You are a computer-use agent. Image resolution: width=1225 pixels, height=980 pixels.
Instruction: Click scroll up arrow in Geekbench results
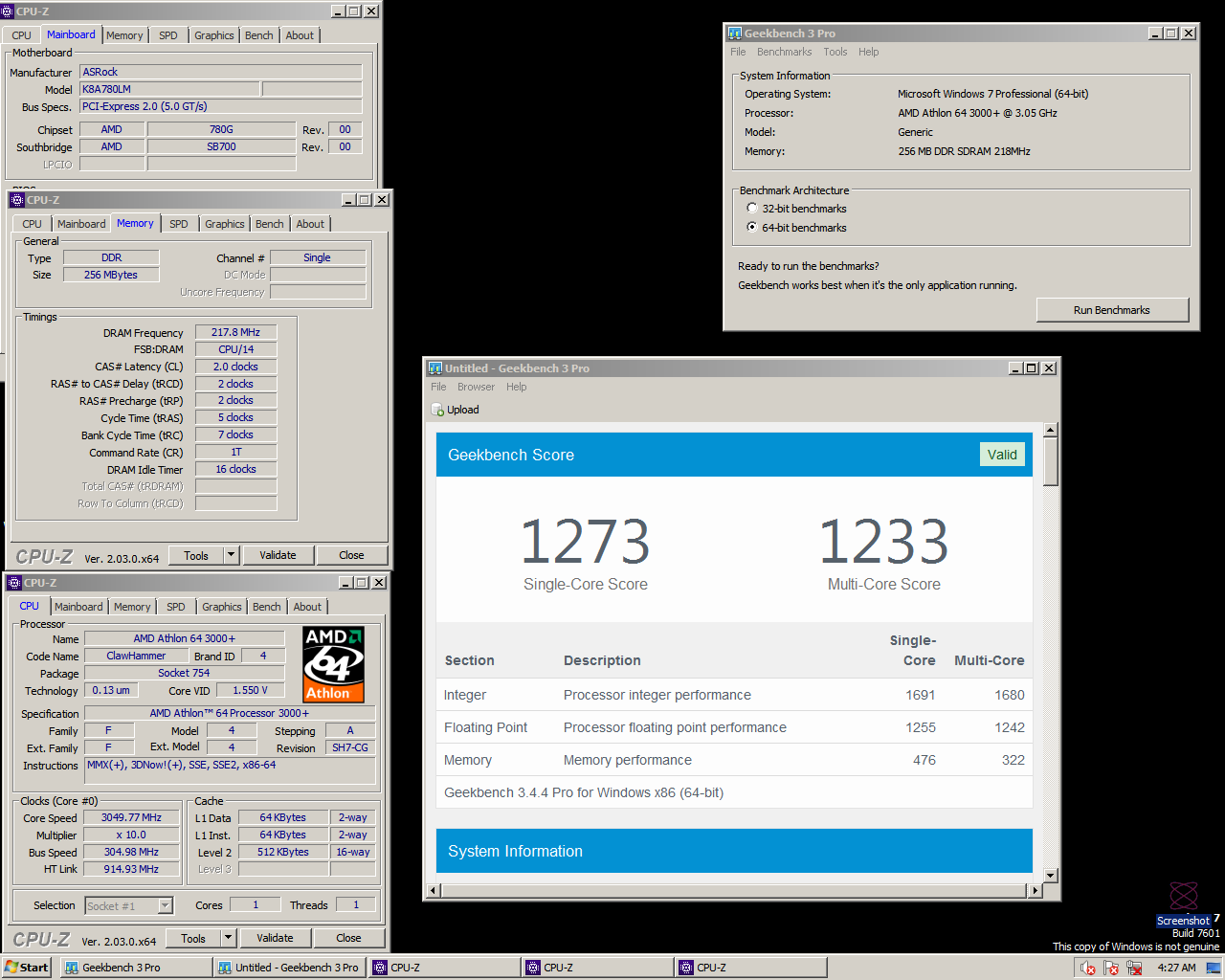pos(1050,430)
